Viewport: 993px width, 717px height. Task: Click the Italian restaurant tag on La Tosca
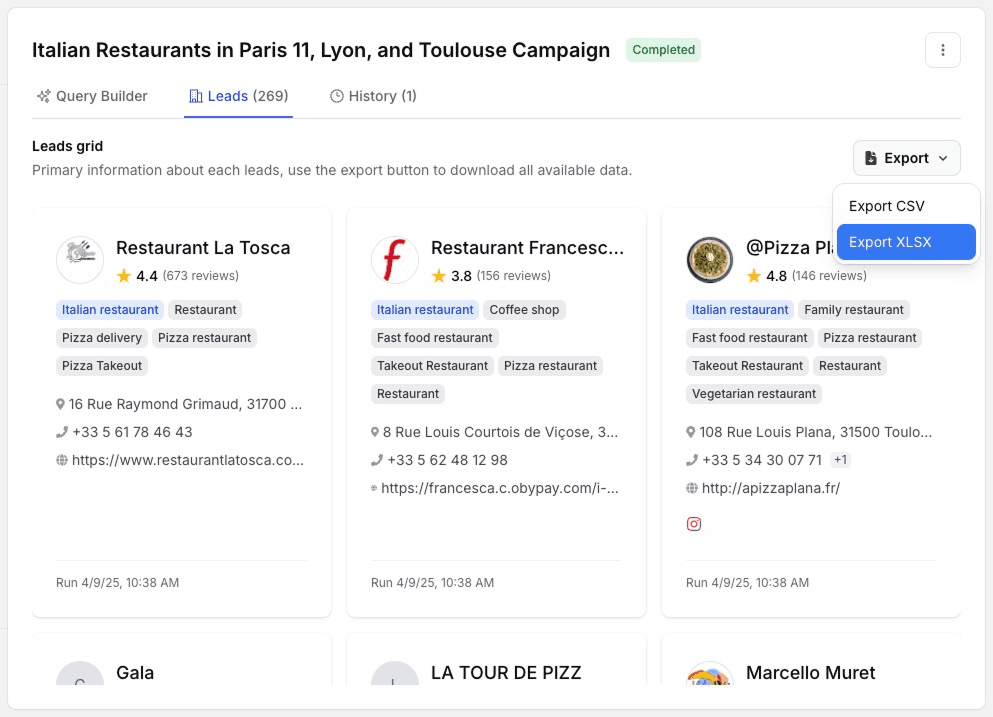110,310
